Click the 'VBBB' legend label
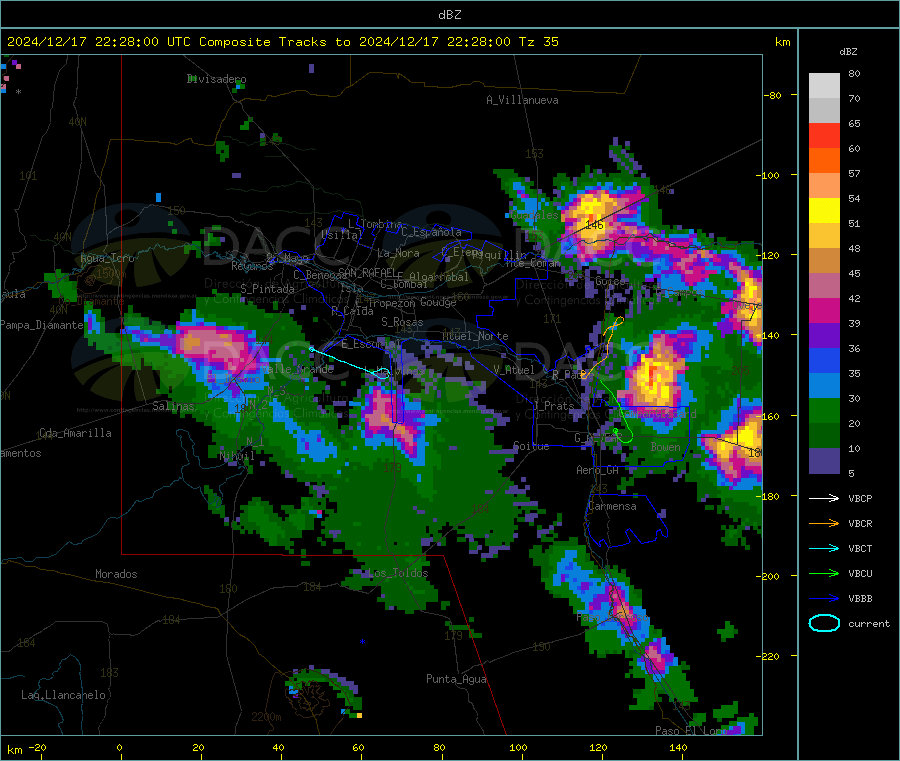 860,599
